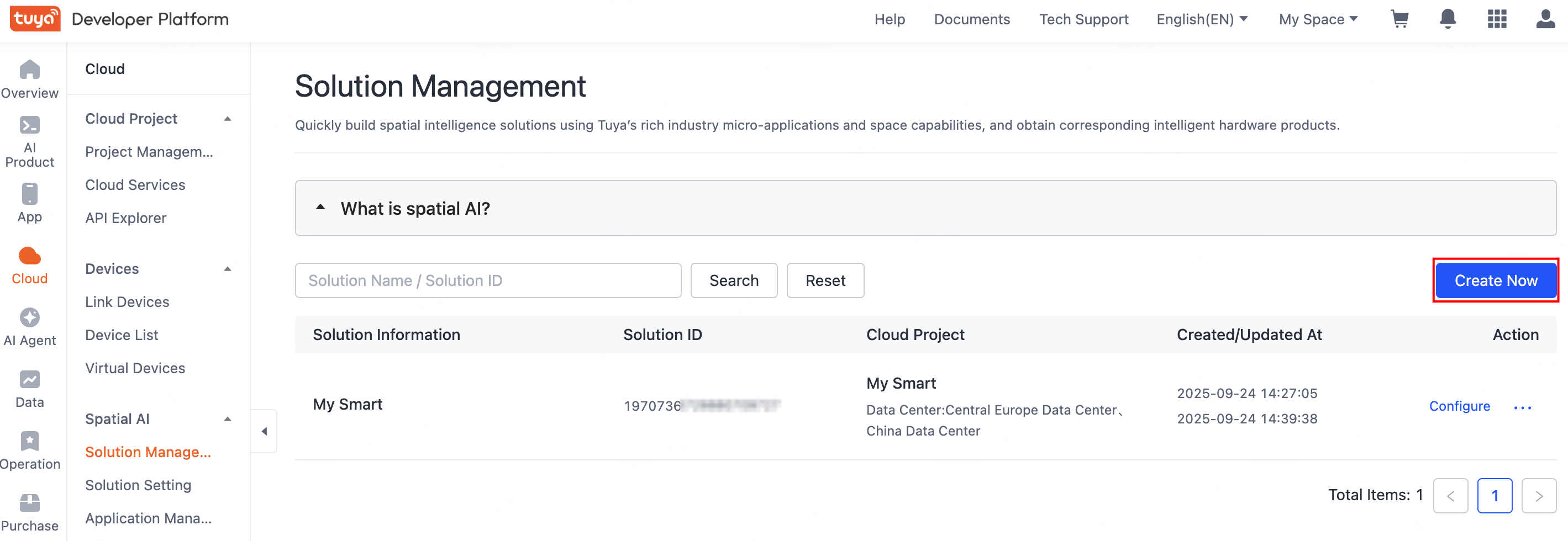Collapse the side navigation panel arrow
Screen dimensions: 1568x541
(x=264, y=431)
